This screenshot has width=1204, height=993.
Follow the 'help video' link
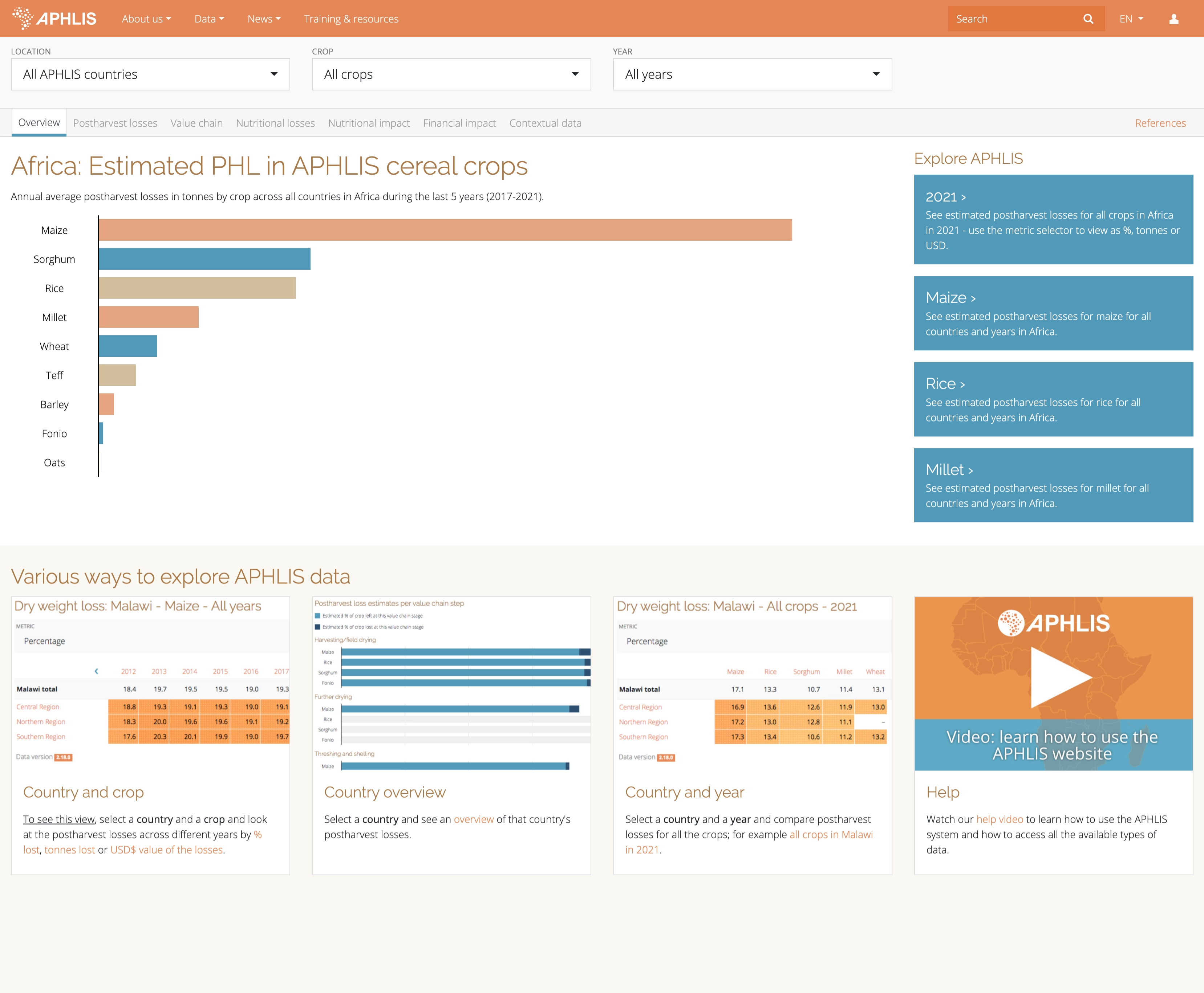tap(1000, 819)
